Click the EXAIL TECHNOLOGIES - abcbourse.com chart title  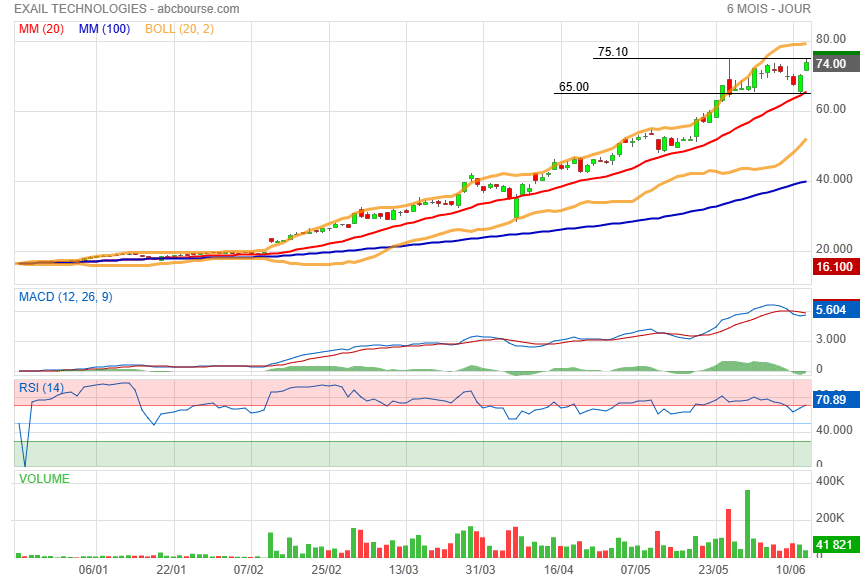(127, 9)
